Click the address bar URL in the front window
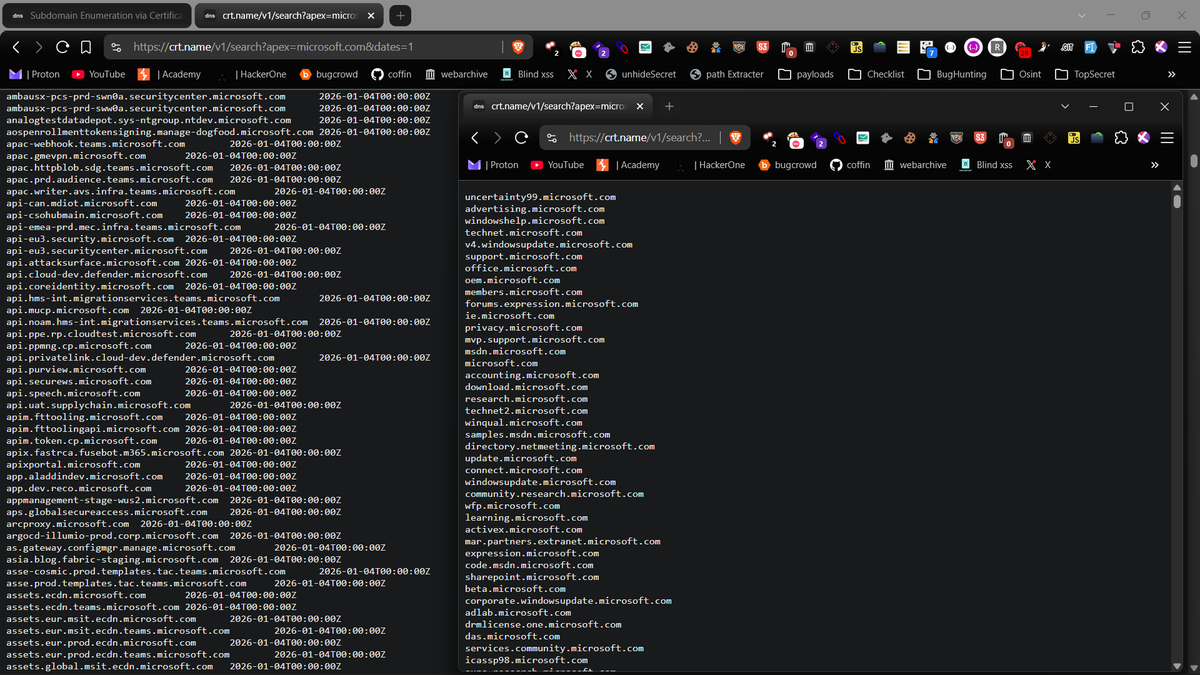 coord(640,137)
